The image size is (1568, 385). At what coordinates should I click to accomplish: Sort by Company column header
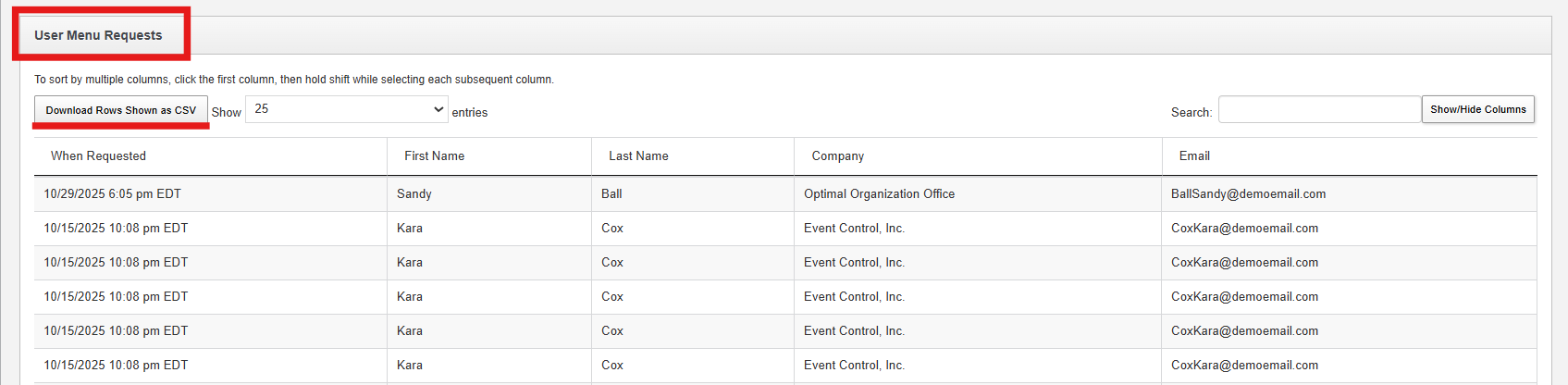pyautogui.click(x=837, y=156)
